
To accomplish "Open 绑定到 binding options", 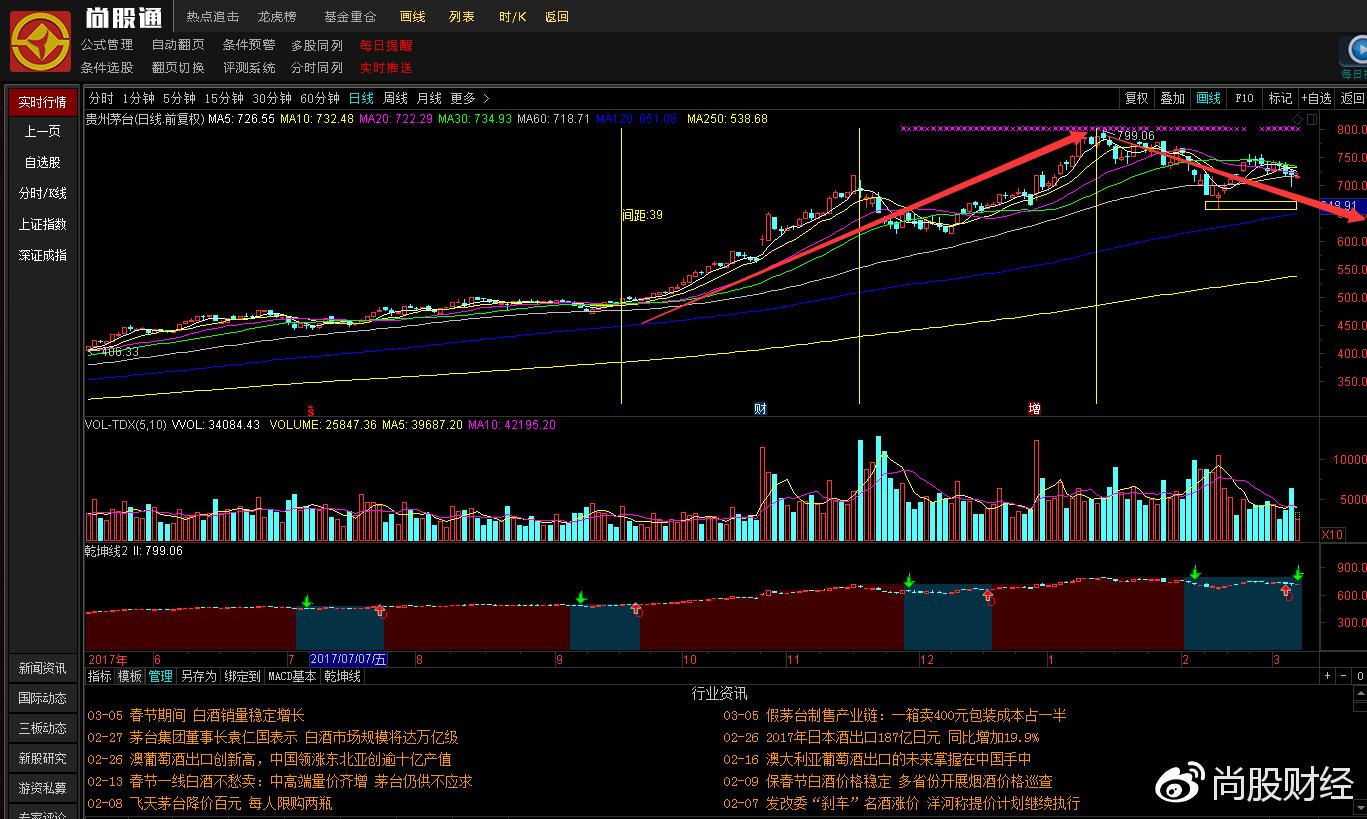I will [242, 676].
